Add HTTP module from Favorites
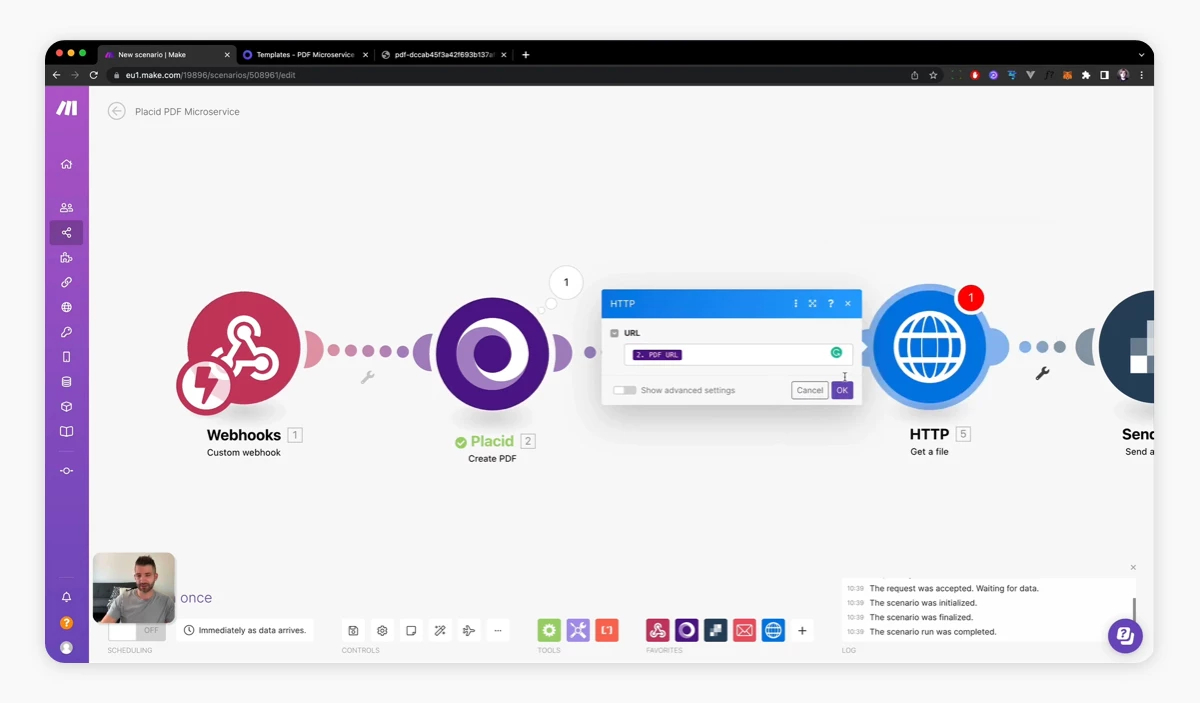This screenshot has width=1200, height=703. click(x=773, y=630)
